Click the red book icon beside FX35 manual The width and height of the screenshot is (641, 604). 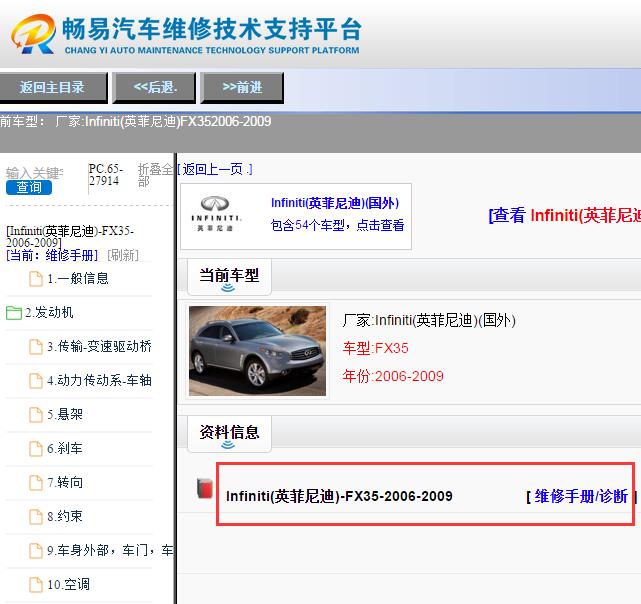(205, 488)
